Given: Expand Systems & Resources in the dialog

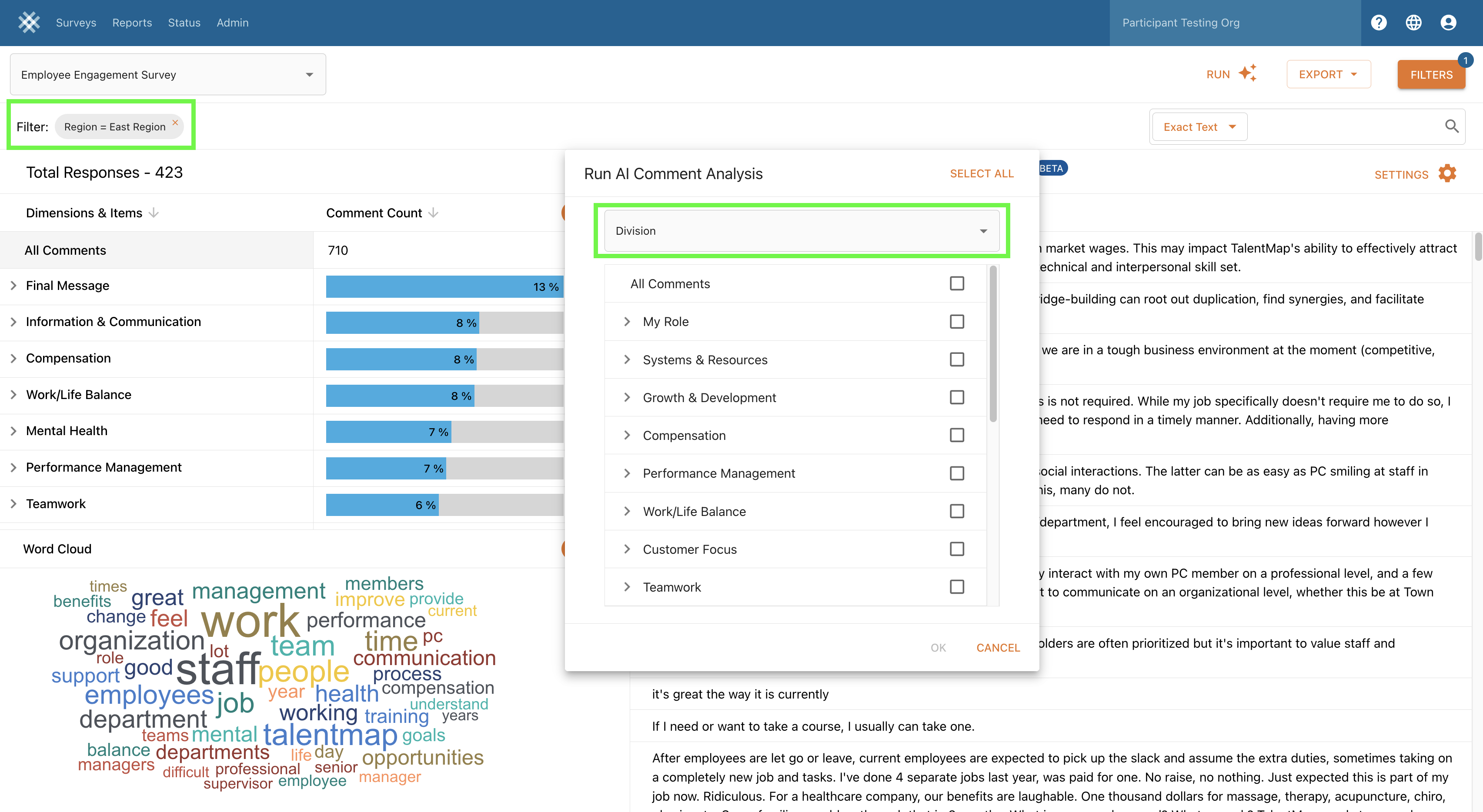Looking at the screenshot, I should point(627,359).
